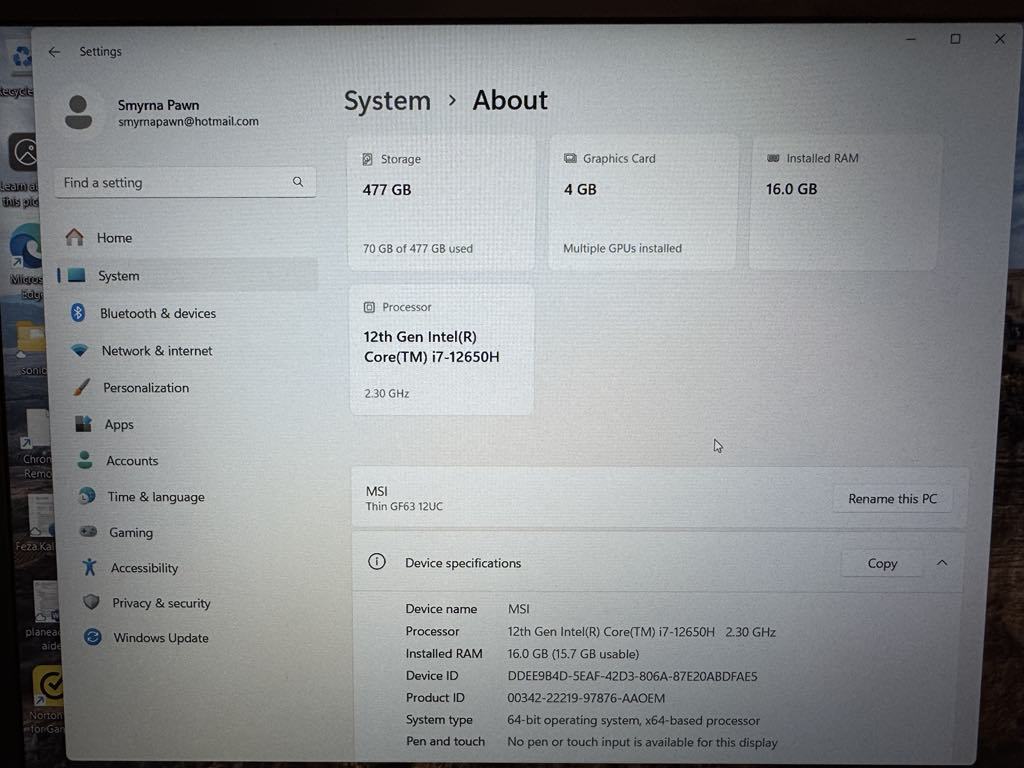This screenshot has width=1024, height=768.
Task: Click the Bluetooth & devices icon
Action: click(78, 313)
